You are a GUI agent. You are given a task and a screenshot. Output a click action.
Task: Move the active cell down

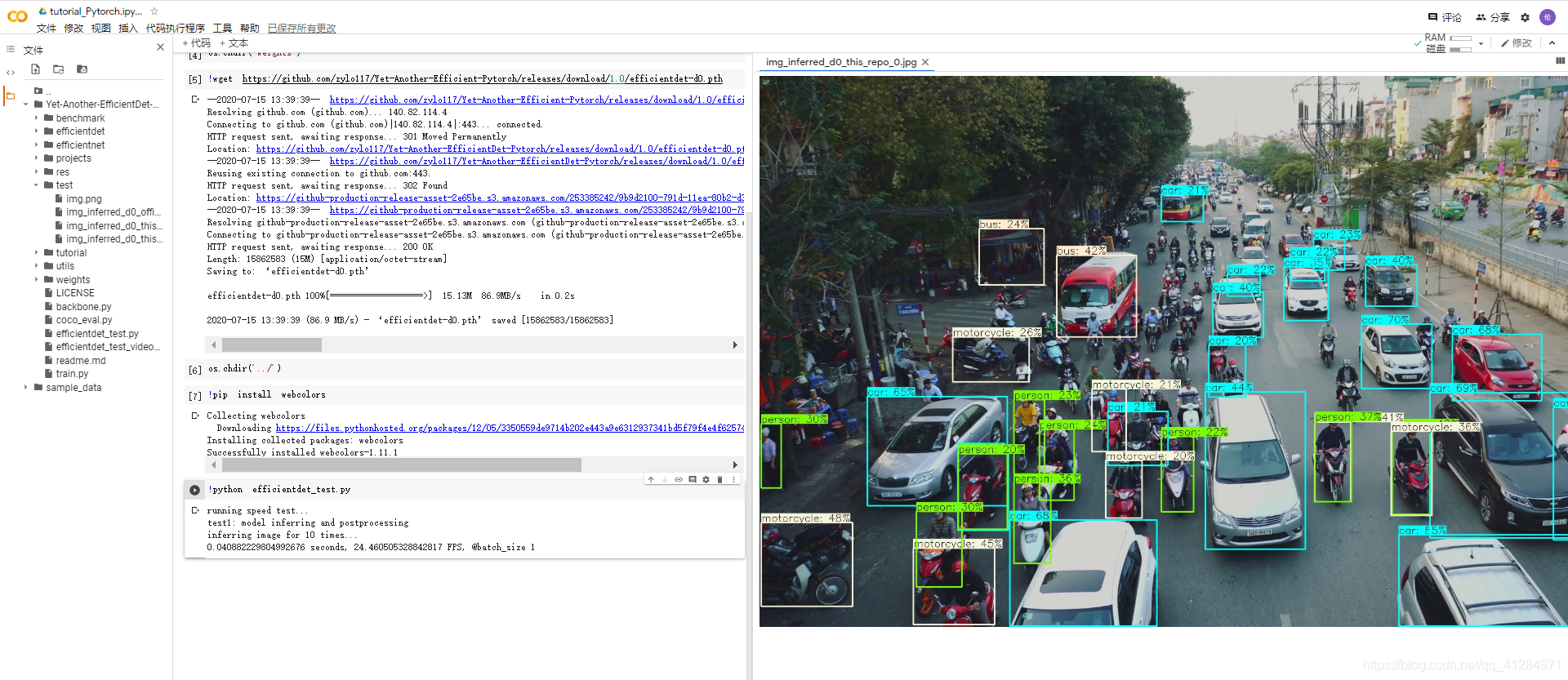(665, 480)
